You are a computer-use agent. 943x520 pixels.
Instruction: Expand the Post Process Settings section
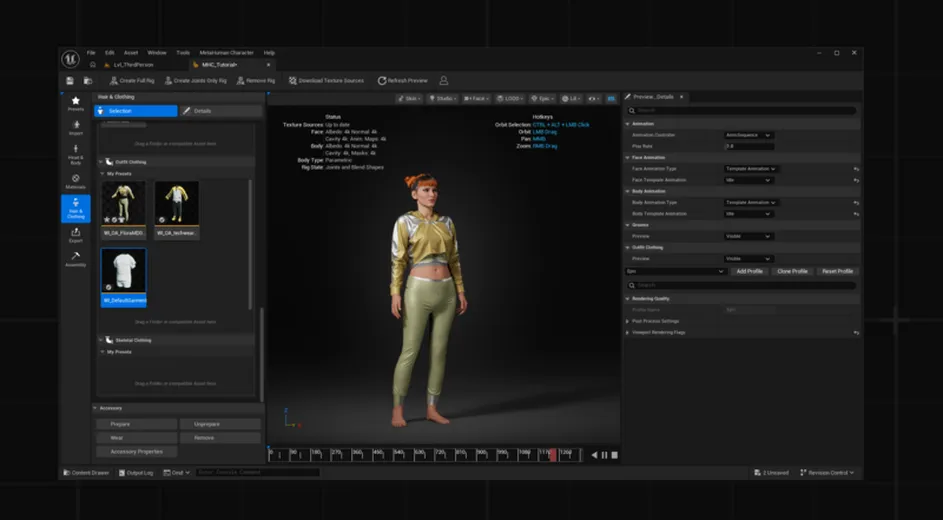point(627,321)
